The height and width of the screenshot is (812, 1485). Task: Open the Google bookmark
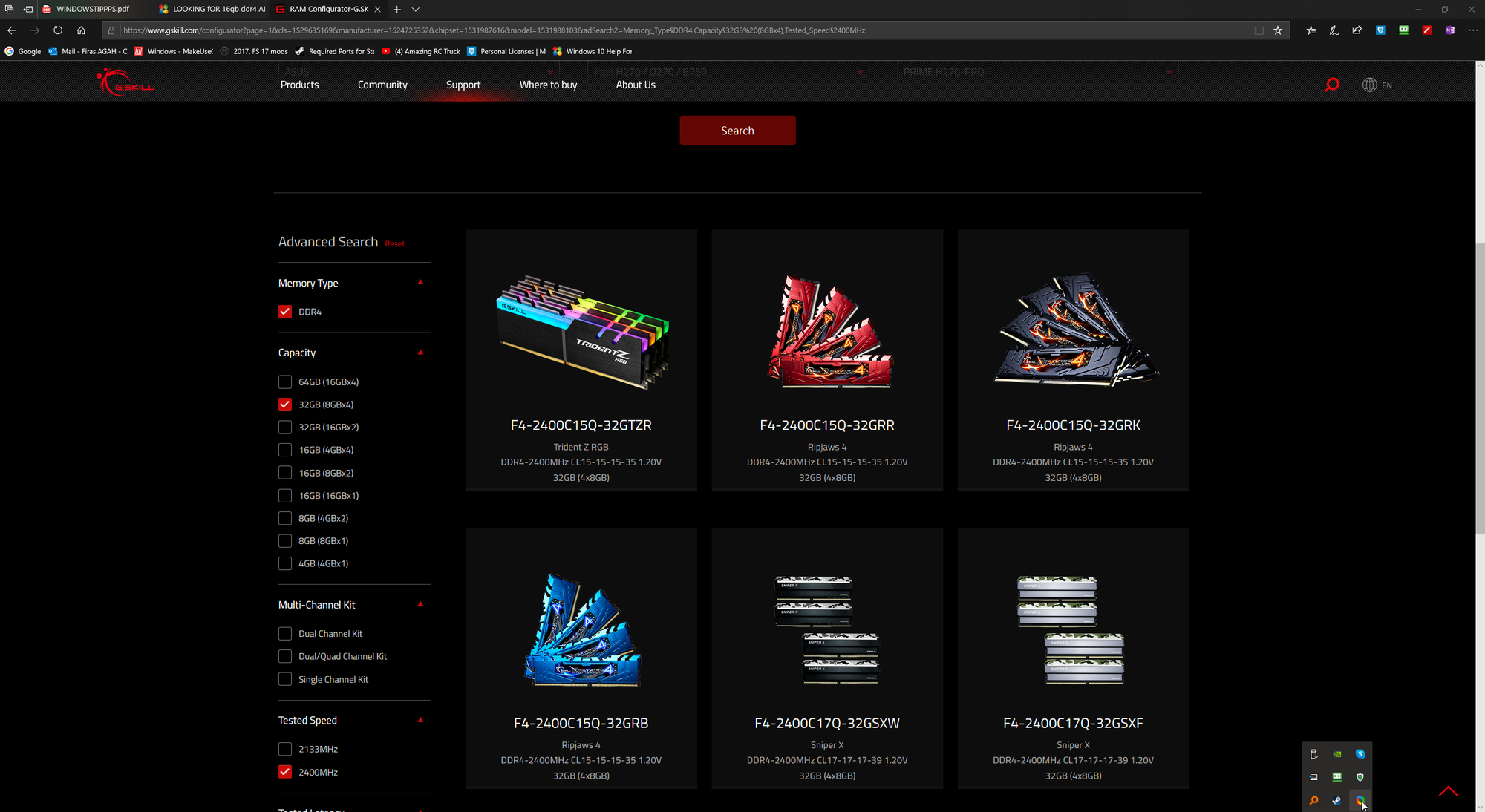tap(23, 51)
